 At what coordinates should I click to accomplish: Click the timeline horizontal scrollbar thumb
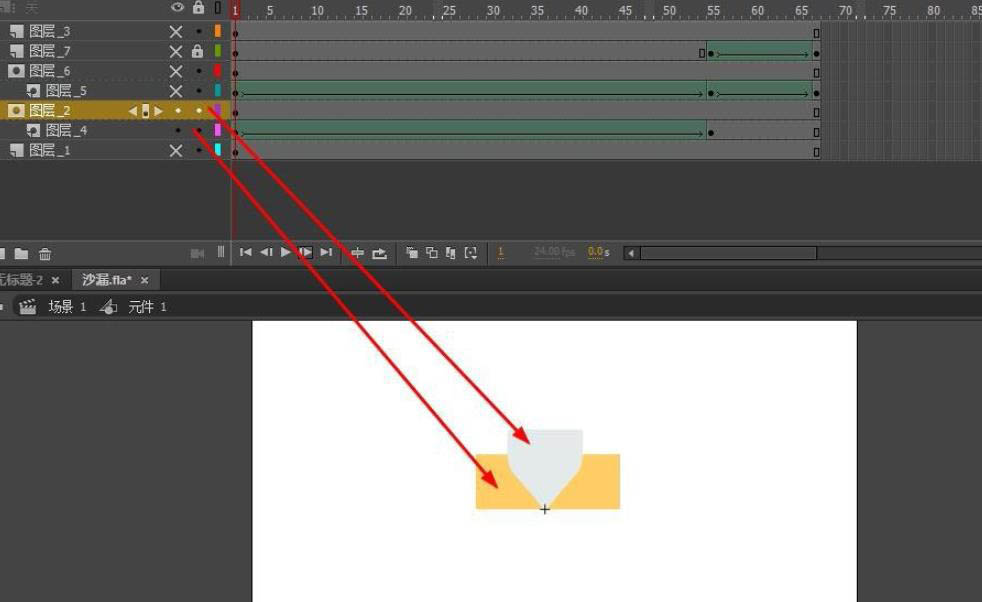pos(728,253)
